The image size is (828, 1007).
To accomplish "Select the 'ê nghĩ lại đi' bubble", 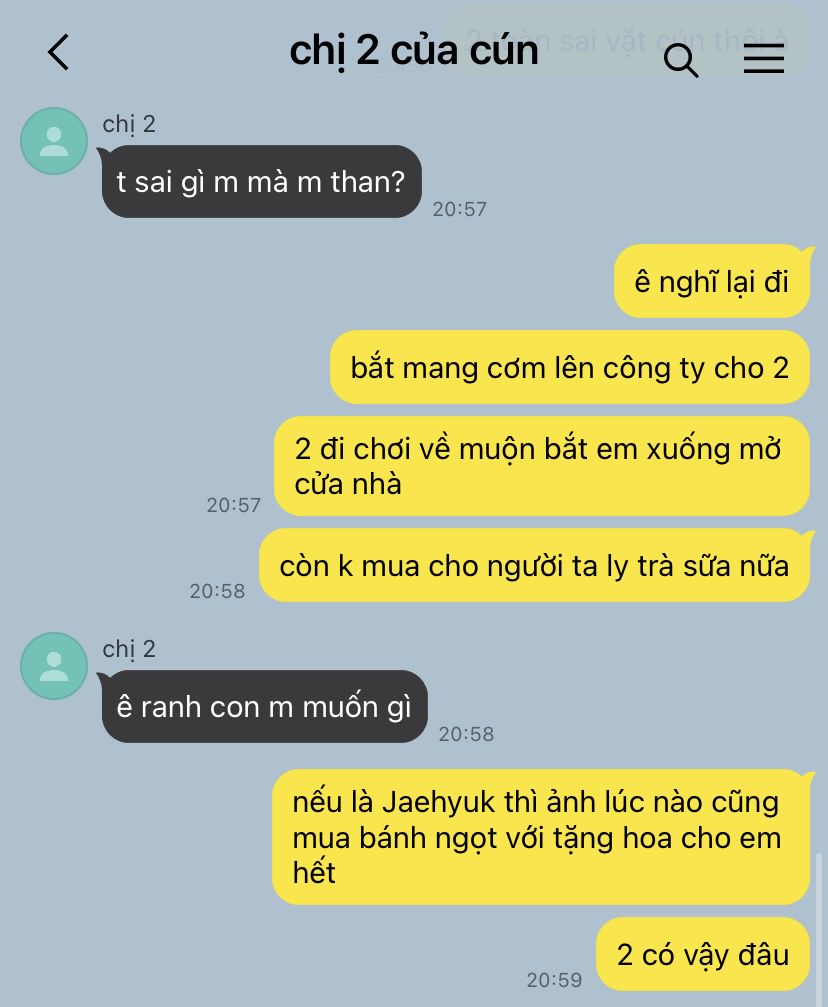I will tap(712, 281).
